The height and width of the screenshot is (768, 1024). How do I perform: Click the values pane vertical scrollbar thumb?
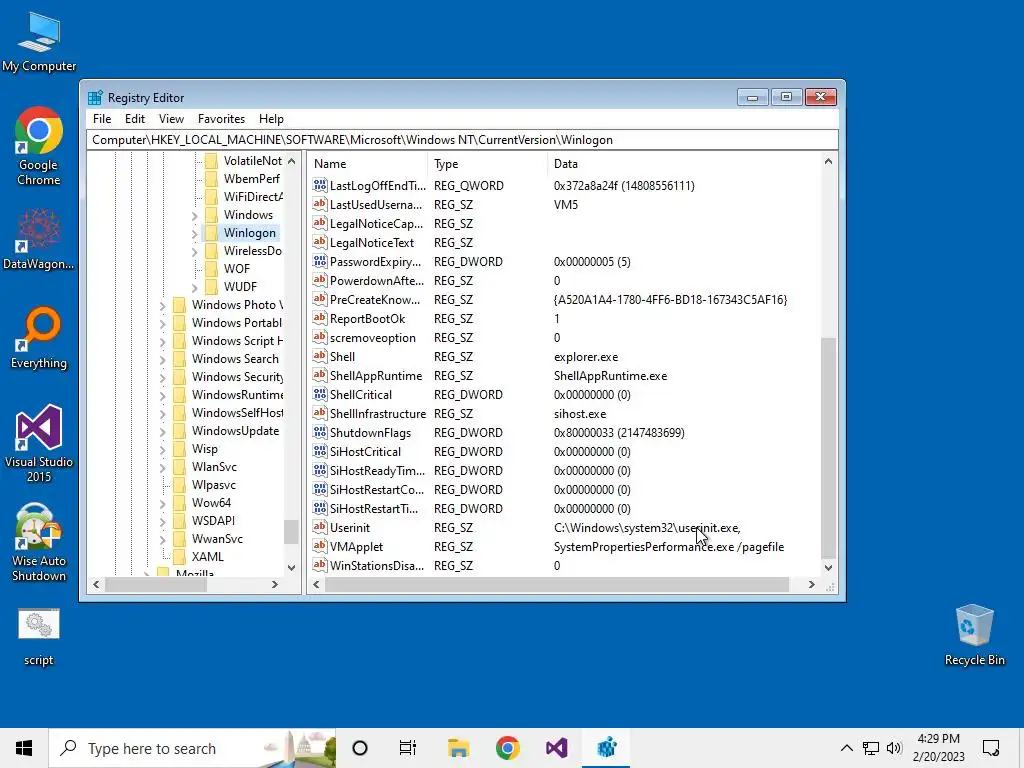(828, 448)
